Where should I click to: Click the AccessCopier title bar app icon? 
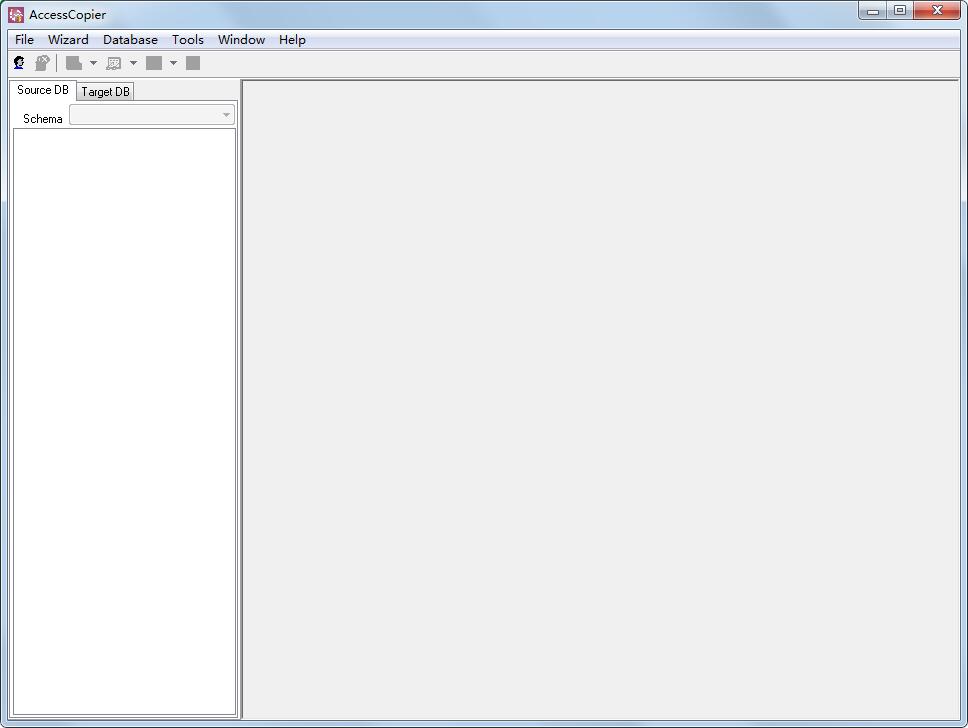(16, 14)
